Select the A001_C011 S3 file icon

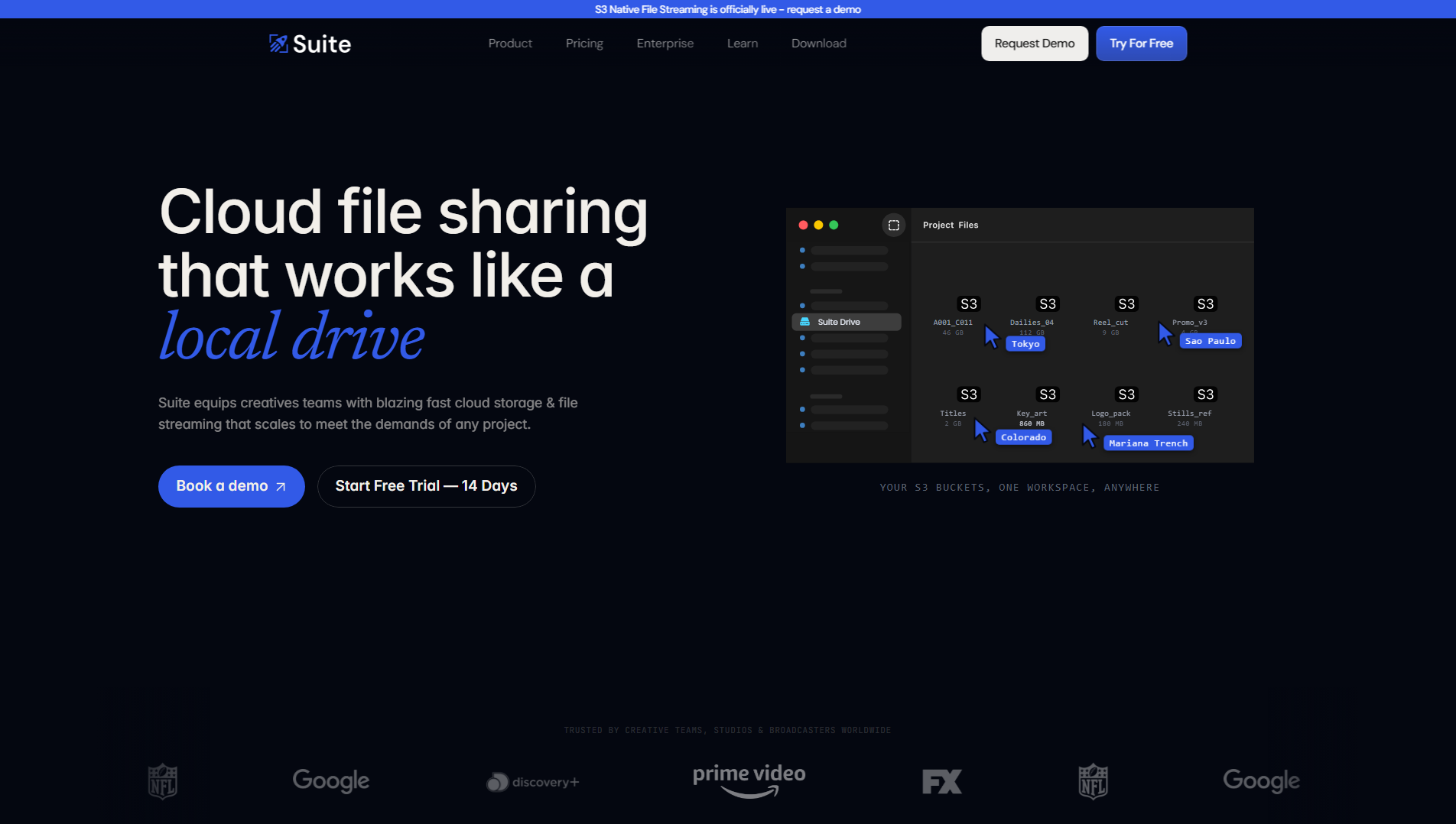[968, 304]
